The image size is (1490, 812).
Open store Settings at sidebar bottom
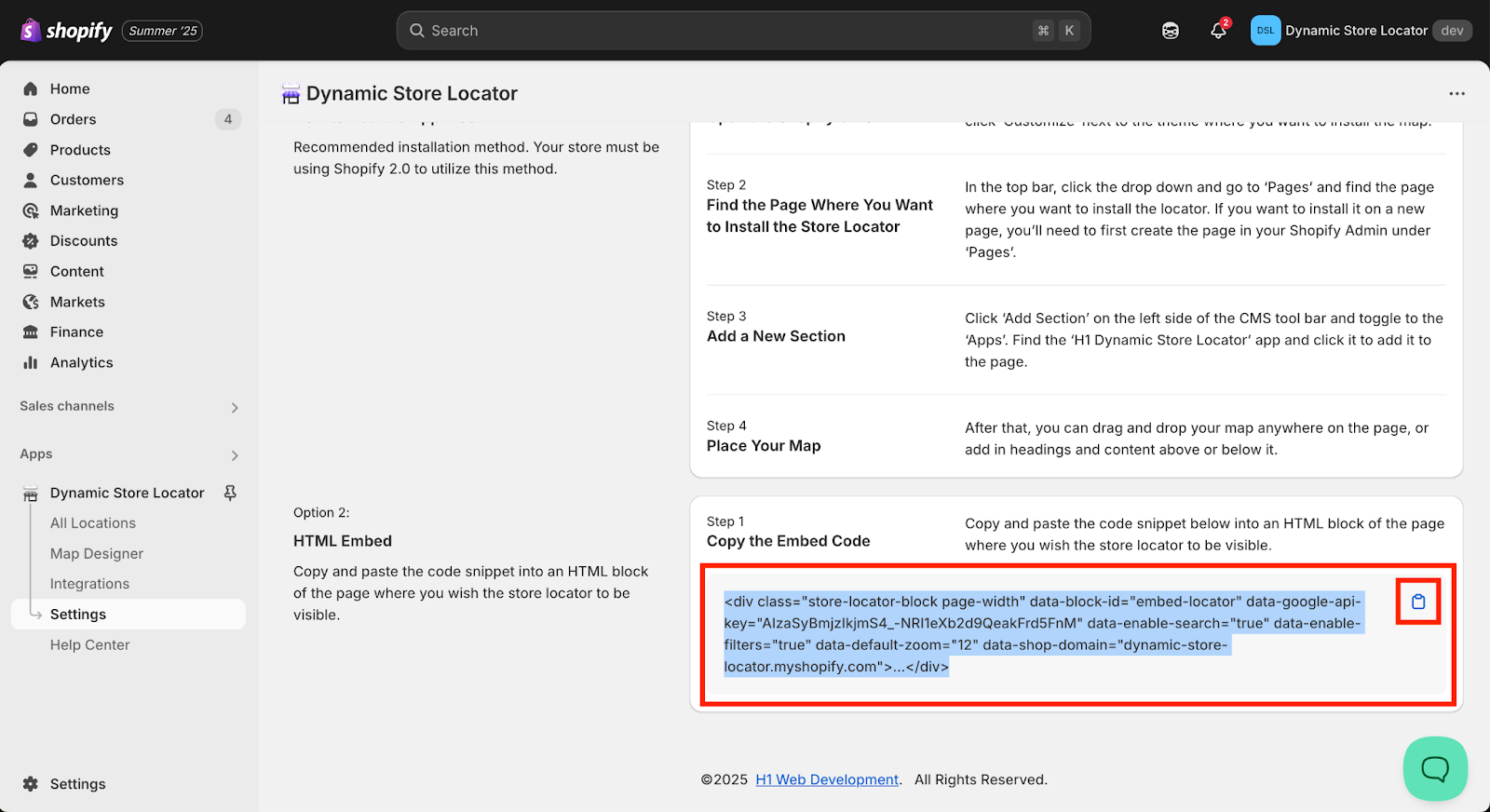pos(77,784)
